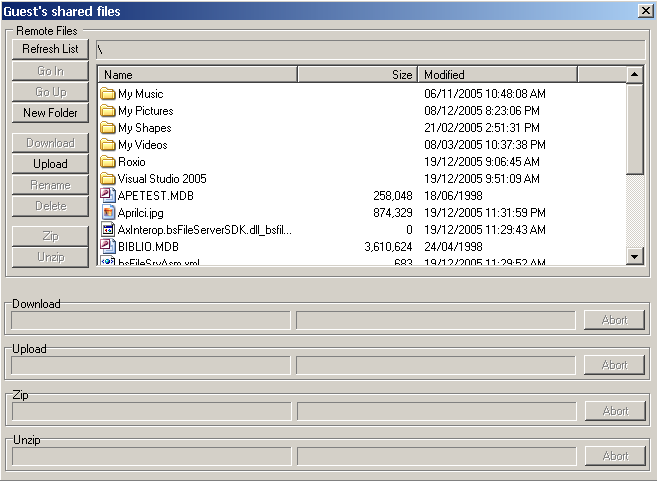Click the Unzip button in Remote Files
The image size is (657, 481).
(x=50, y=257)
